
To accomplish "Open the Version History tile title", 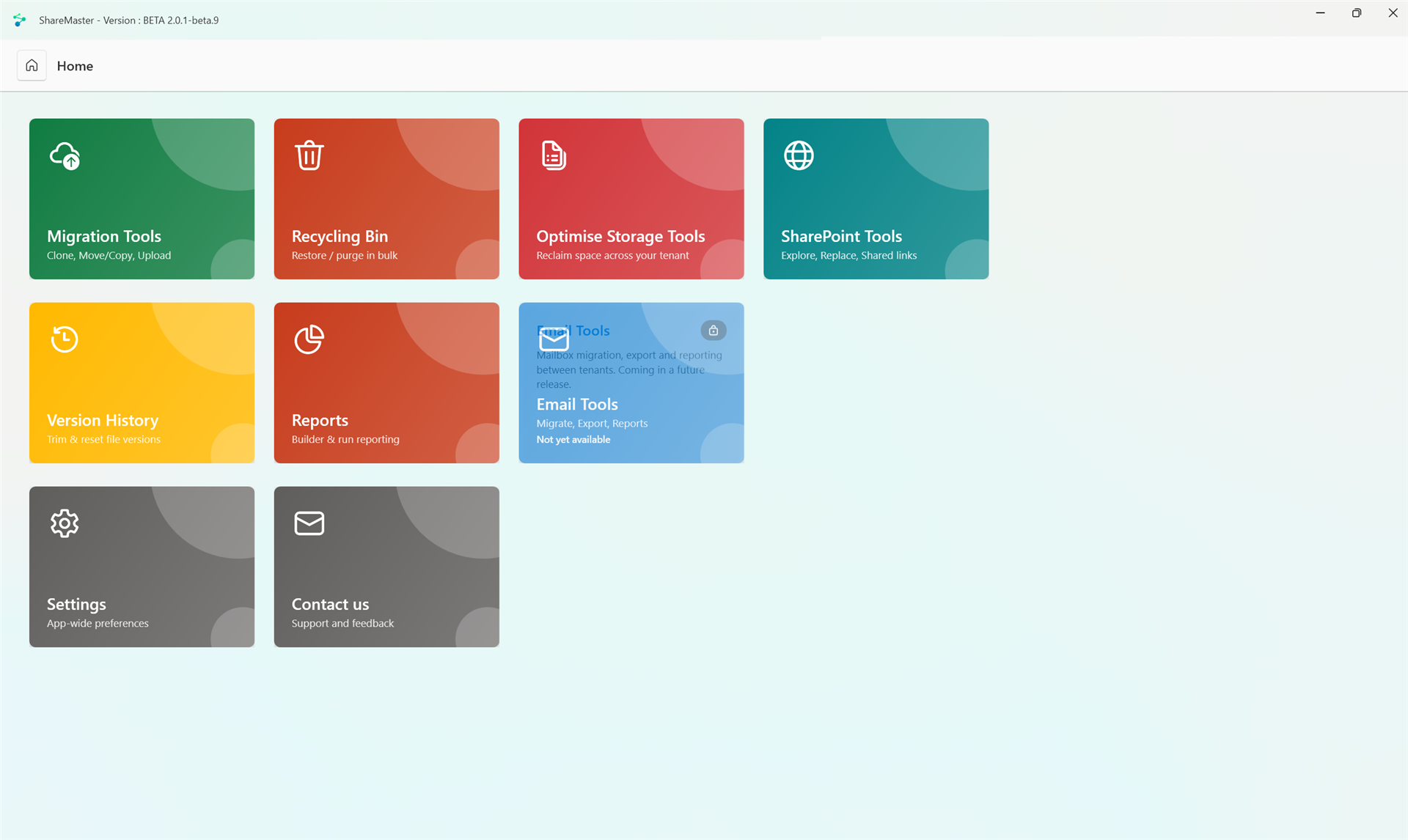I will (103, 420).
